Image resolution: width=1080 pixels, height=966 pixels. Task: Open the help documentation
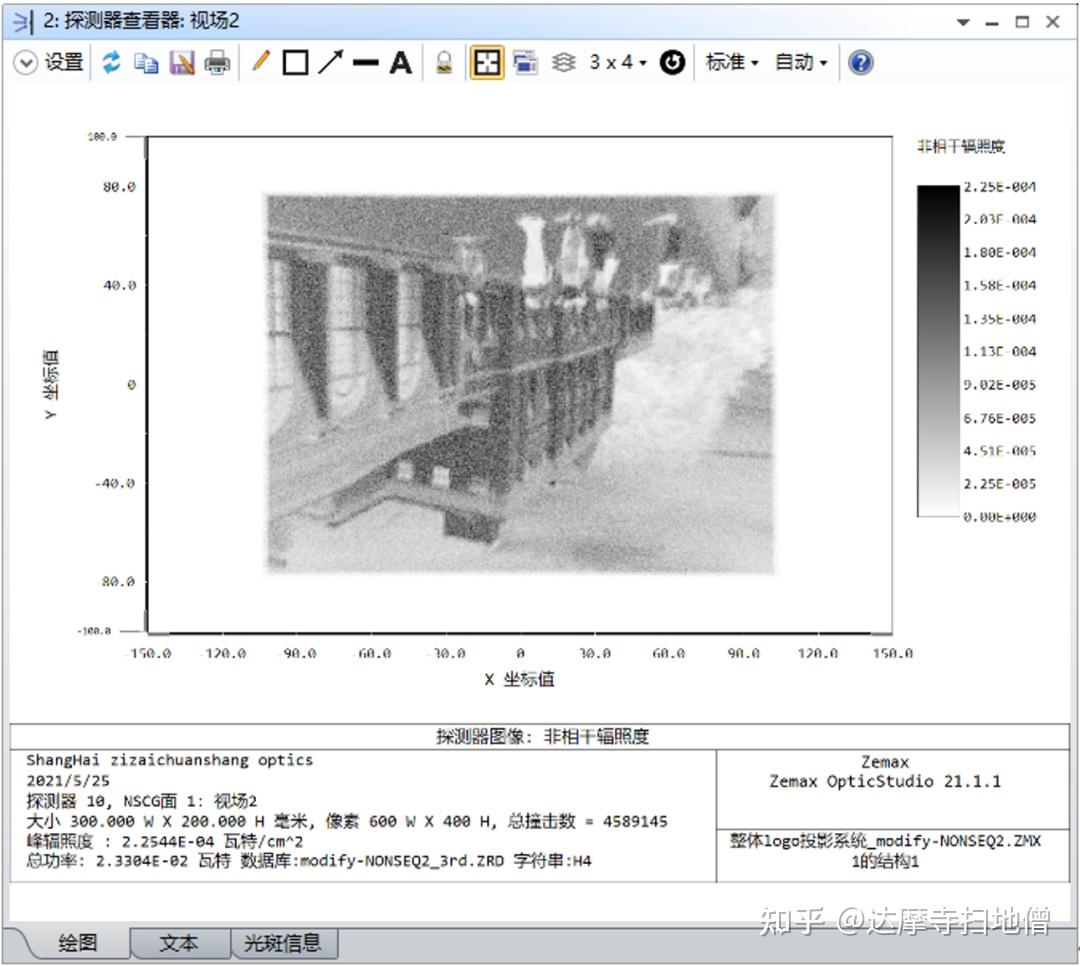[859, 62]
